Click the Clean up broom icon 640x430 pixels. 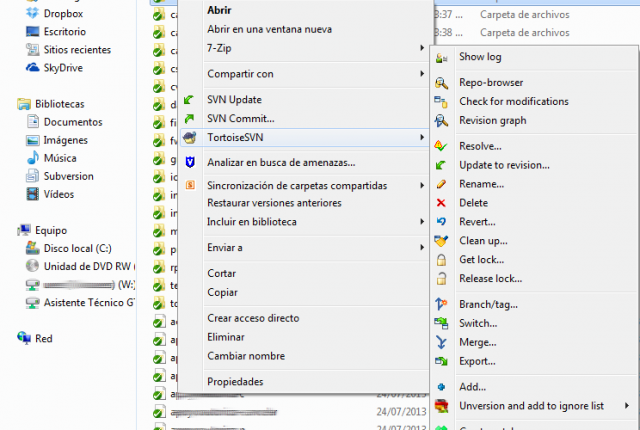441,241
